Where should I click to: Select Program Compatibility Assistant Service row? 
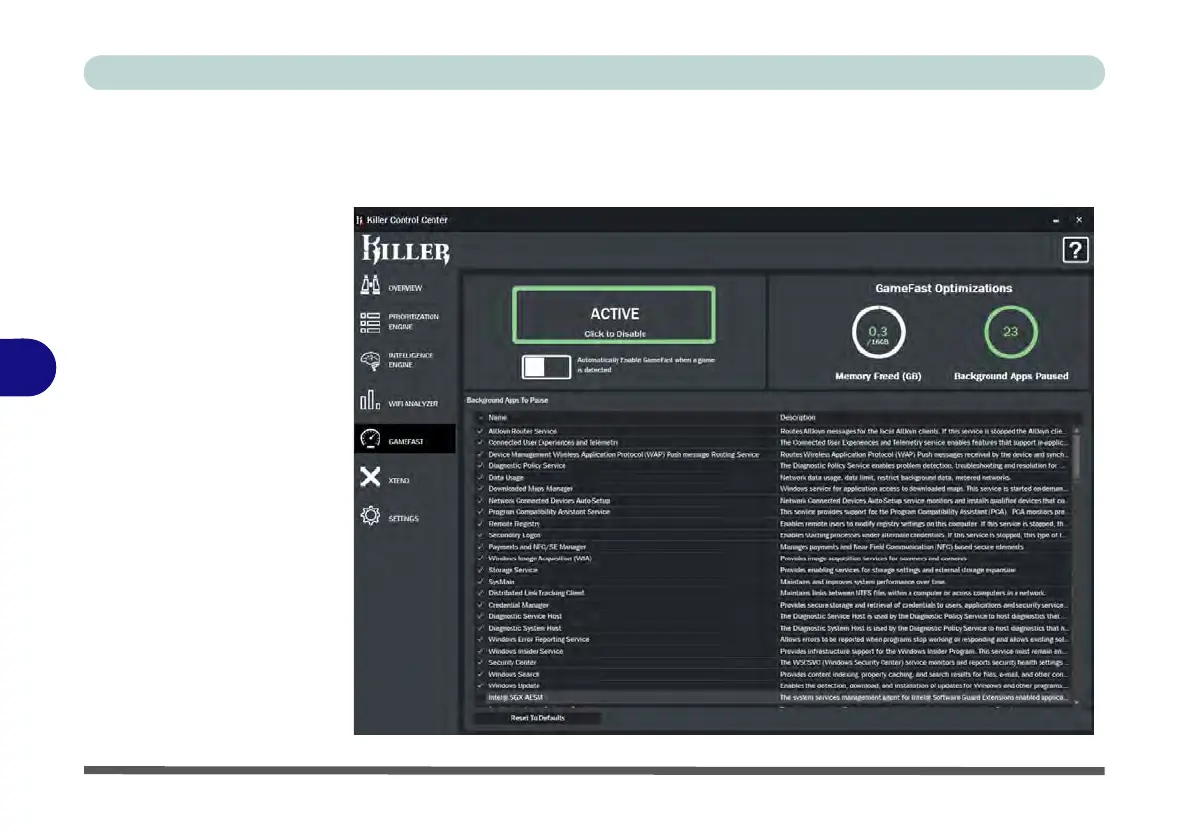[x=773, y=512]
